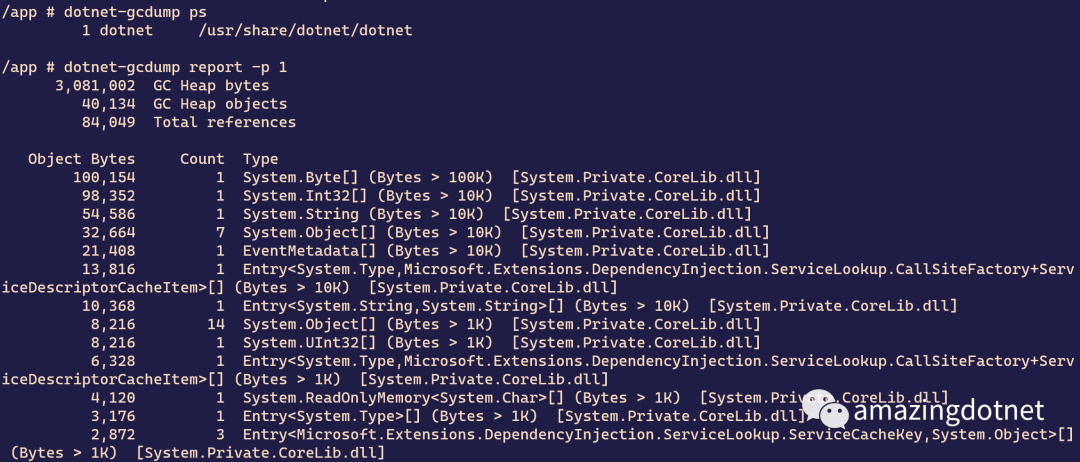The width and height of the screenshot is (1080, 462).
Task: Click the WeChat logo icon in watermark
Action: (x=826, y=411)
